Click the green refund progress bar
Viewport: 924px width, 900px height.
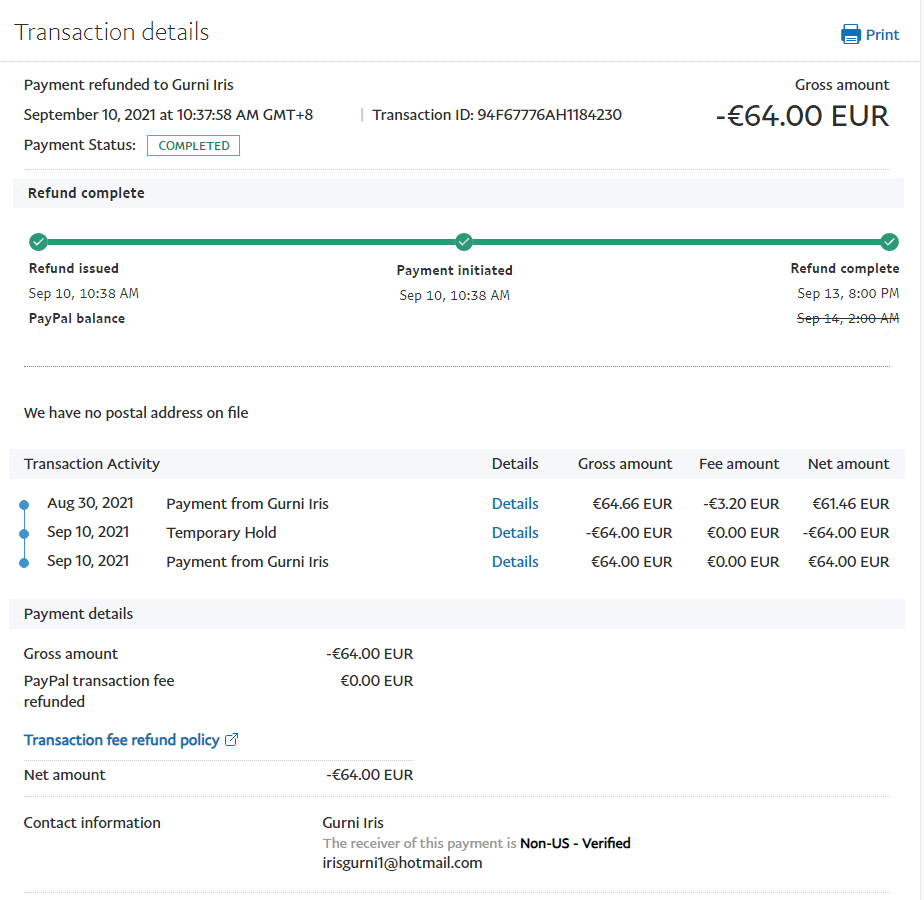pos(250,242)
